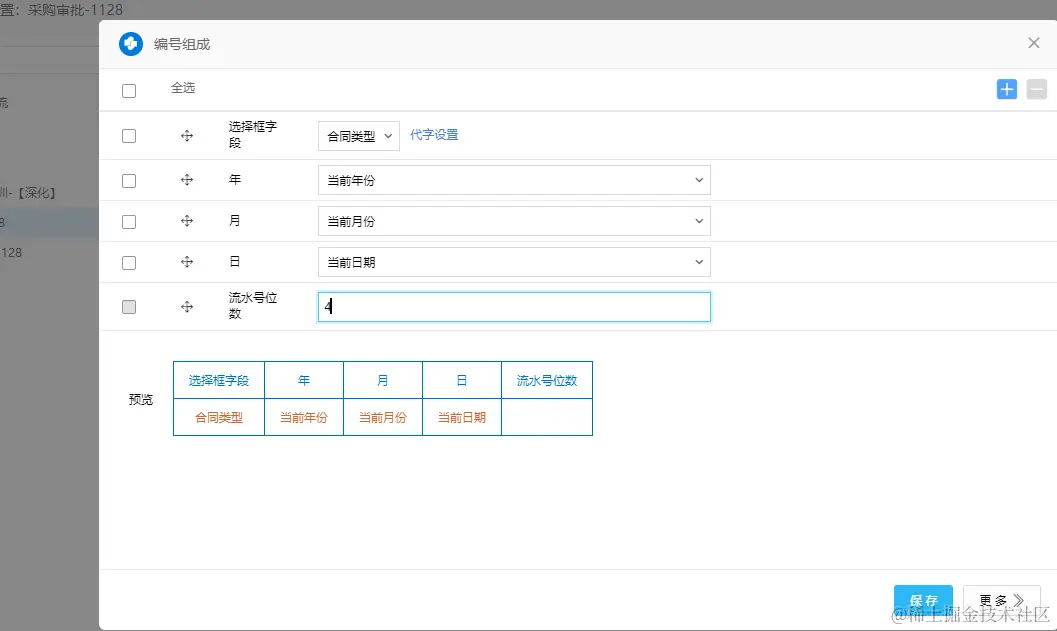This screenshot has height=631, width=1057.
Task: Click preview value cell 当前月份
Action: click(x=383, y=417)
